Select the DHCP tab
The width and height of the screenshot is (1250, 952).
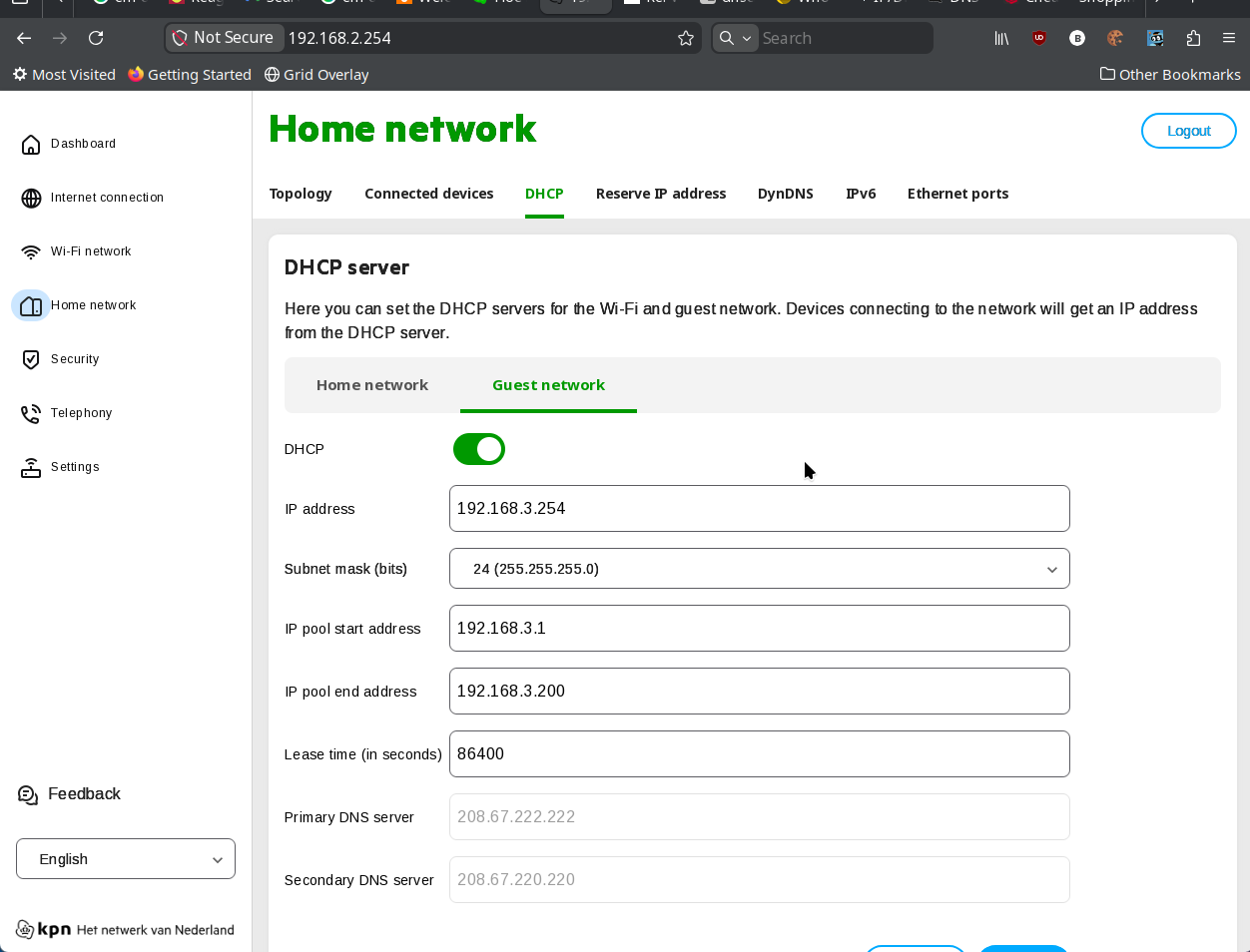544,194
